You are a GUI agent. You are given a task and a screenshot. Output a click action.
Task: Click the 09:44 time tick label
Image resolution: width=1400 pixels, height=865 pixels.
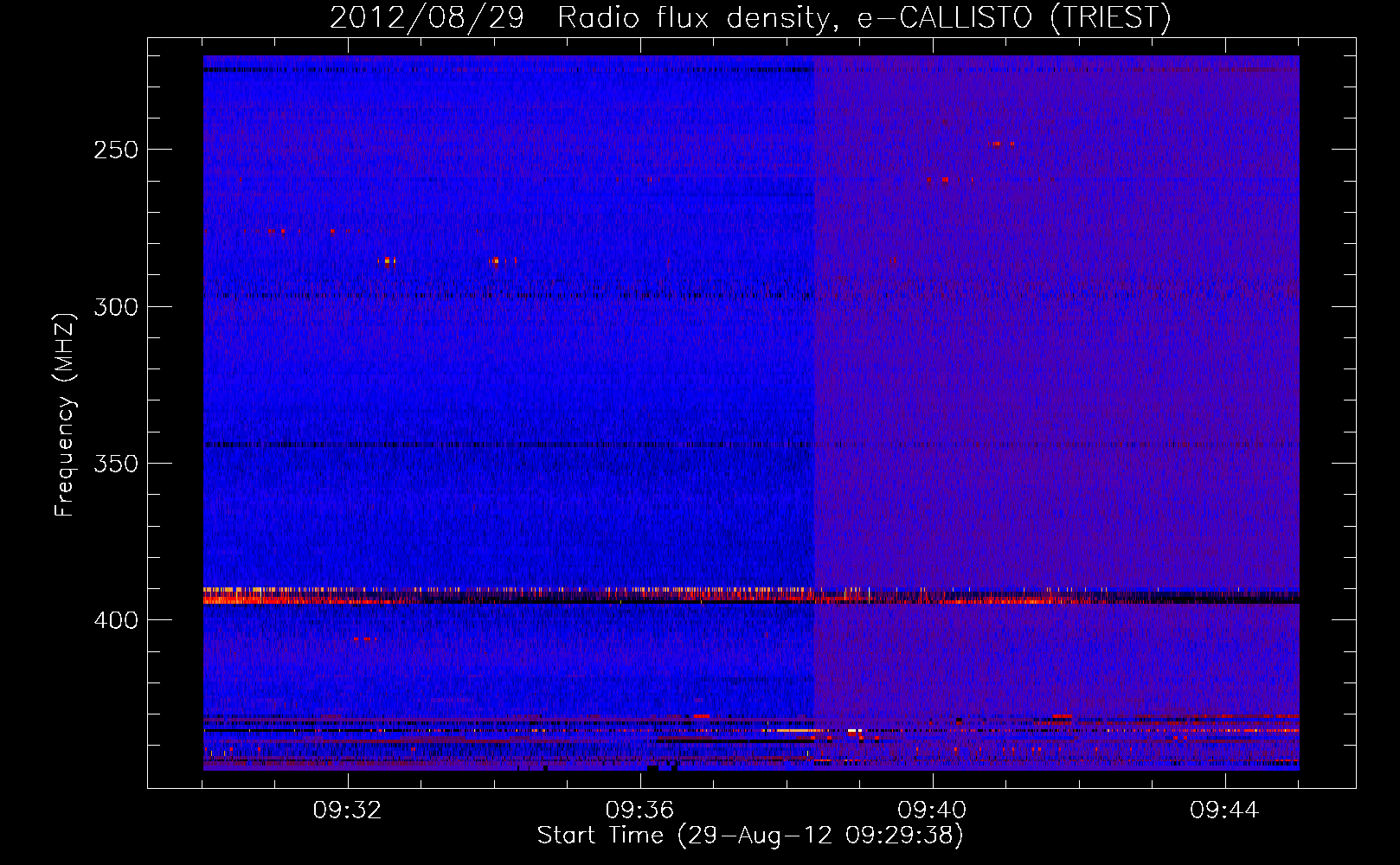coord(1223,811)
